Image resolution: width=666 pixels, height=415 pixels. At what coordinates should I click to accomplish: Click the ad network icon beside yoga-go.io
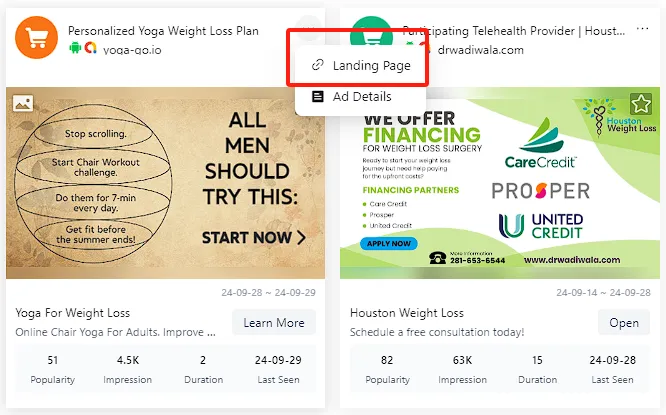(x=91, y=49)
